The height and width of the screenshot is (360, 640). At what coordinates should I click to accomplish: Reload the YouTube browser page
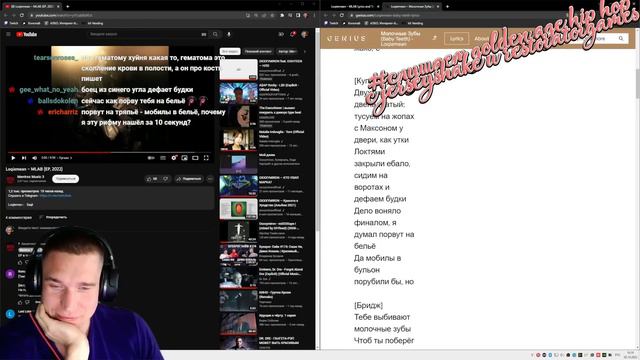(22, 15)
